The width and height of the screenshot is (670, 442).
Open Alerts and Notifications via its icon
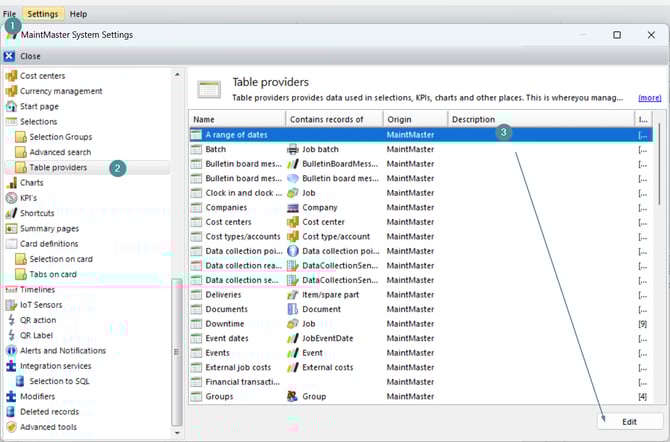pyautogui.click(x=11, y=351)
